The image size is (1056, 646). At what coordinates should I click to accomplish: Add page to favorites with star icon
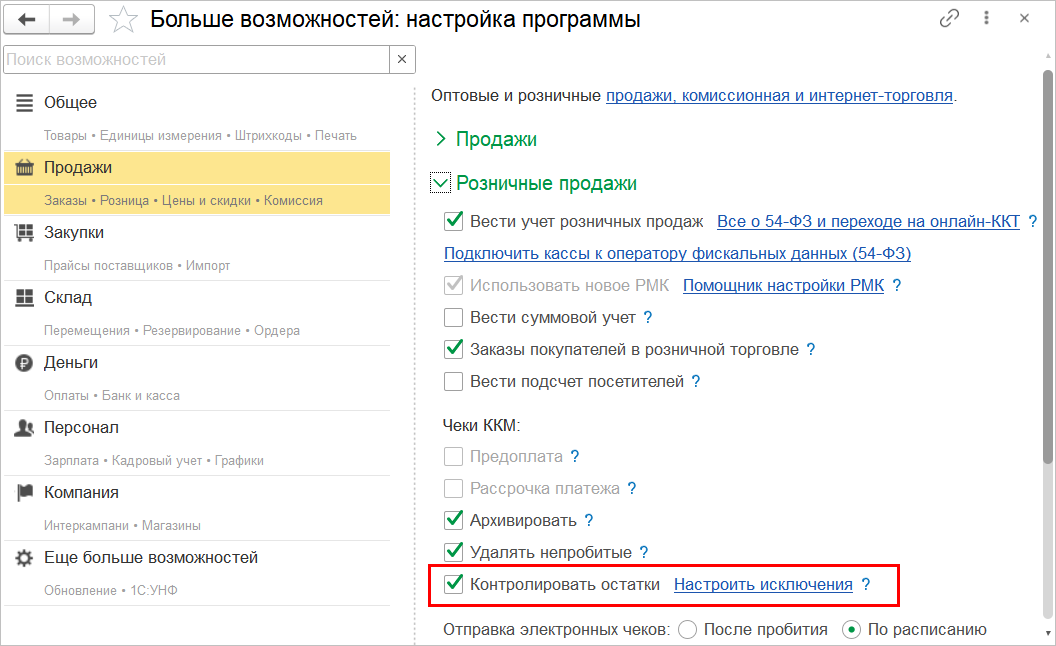coord(124,19)
